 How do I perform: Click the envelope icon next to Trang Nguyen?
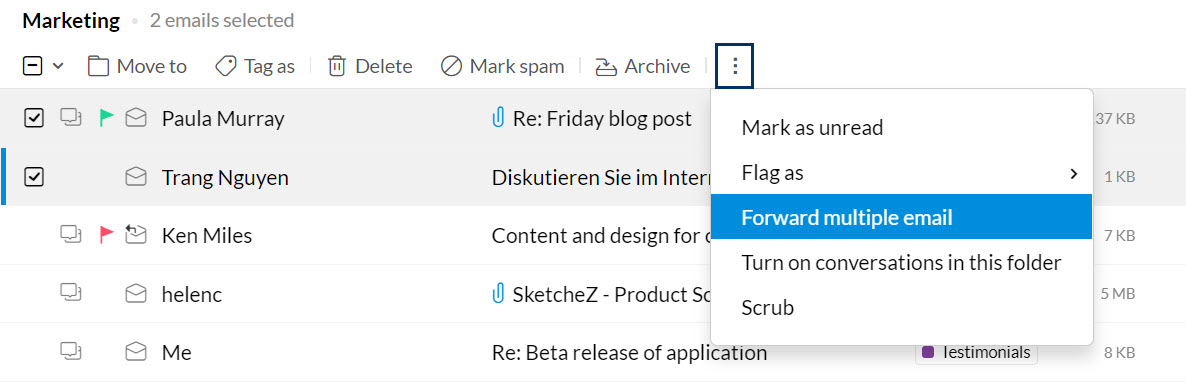pyautogui.click(x=135, y=177)
